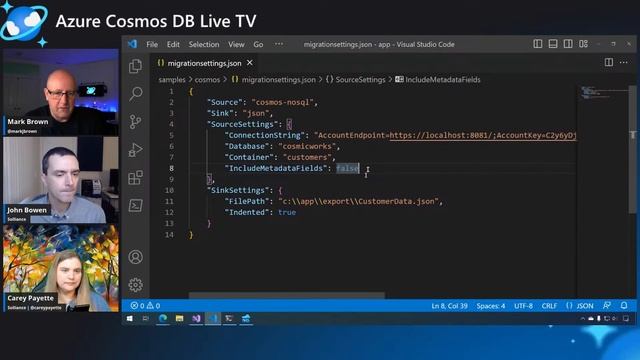Open the File menu
This screenshot has width=640, height=360.
click(152, 44)
